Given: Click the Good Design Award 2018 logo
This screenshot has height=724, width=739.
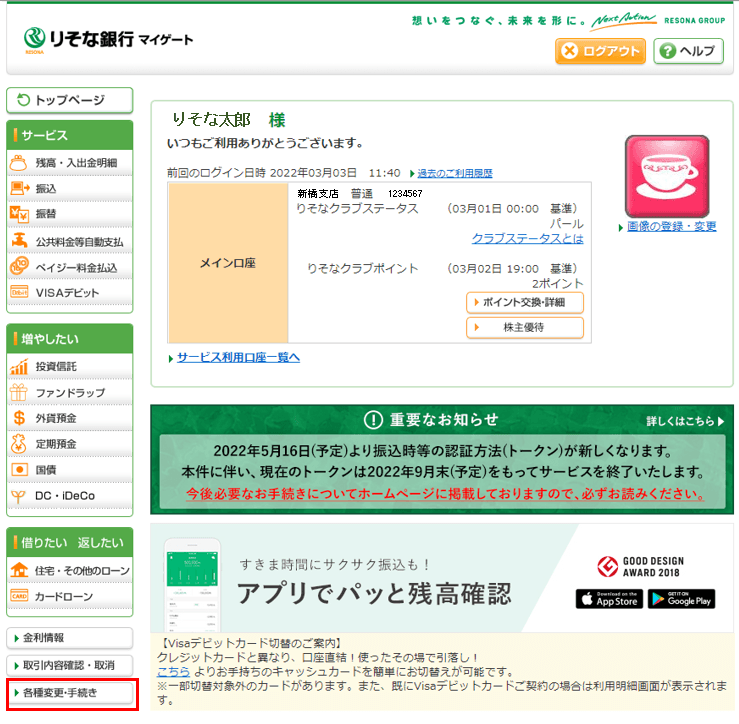Looking at the screenshot, I should tap(640, 567).
